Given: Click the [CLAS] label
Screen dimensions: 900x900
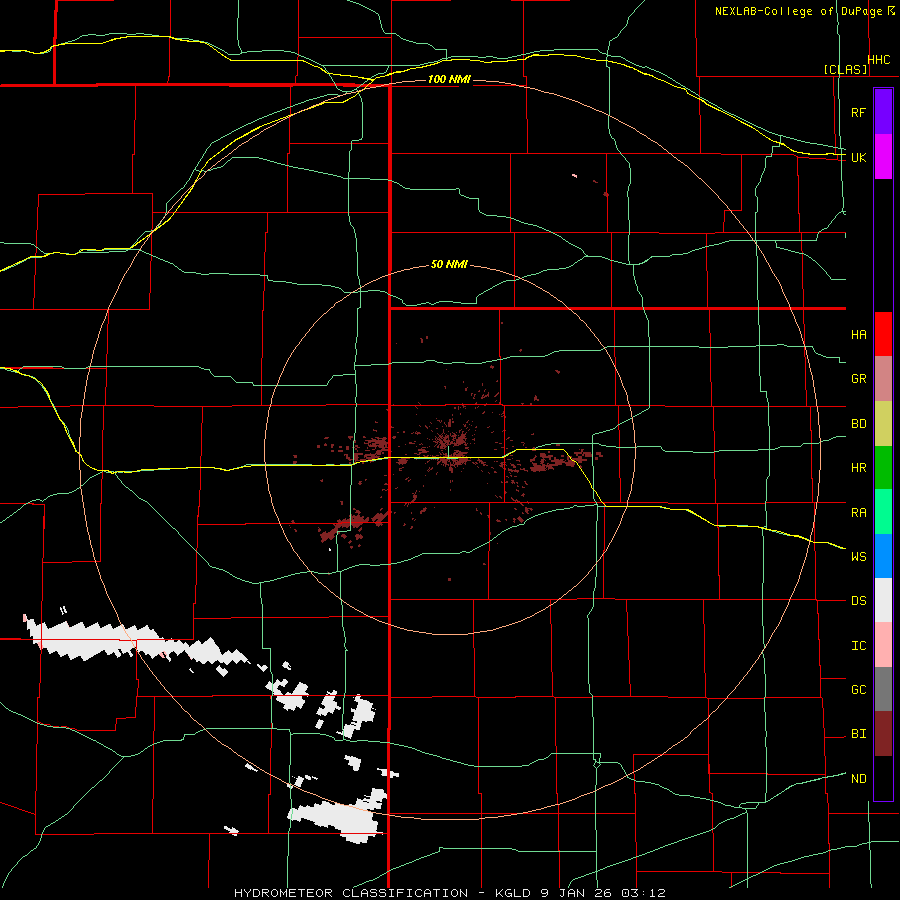Looking at the screenshot, I should pos(845,69).
